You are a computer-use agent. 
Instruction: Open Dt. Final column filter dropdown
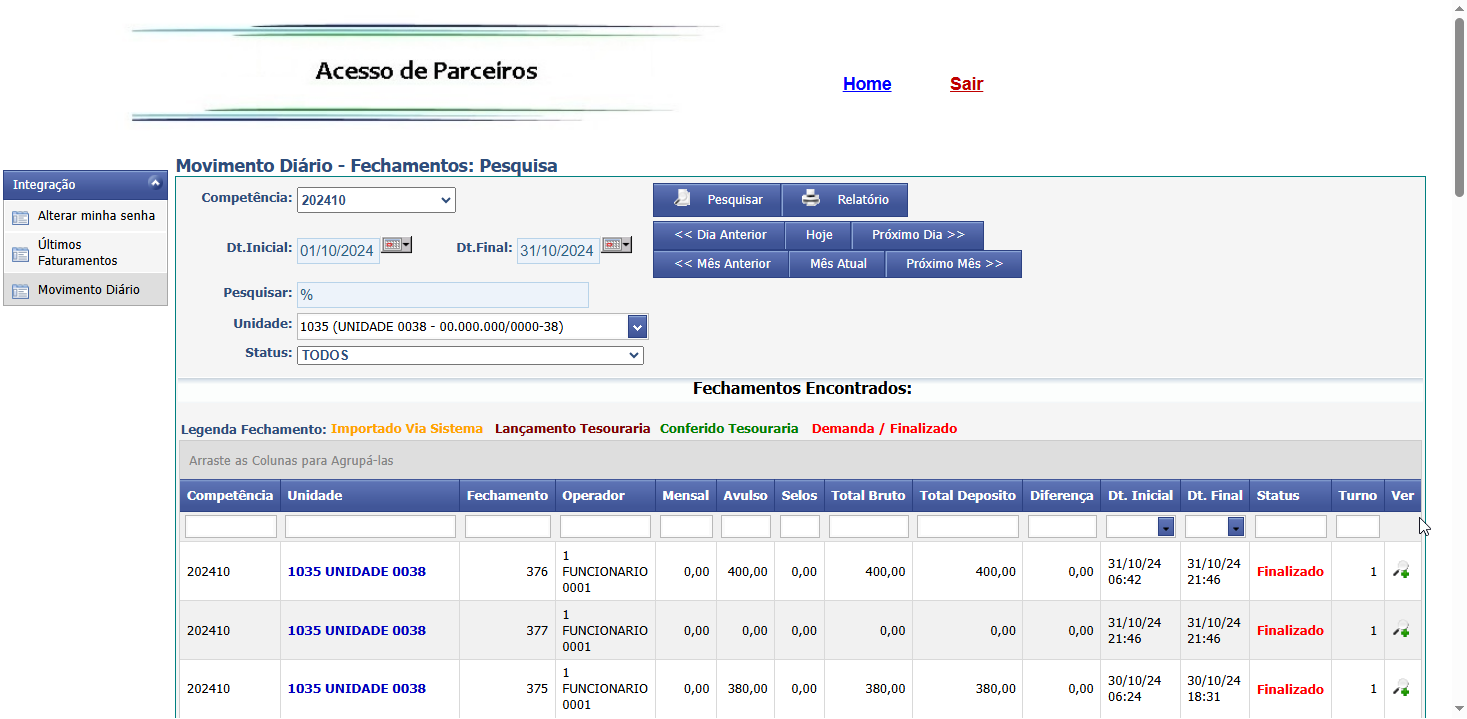(1236, 527)
